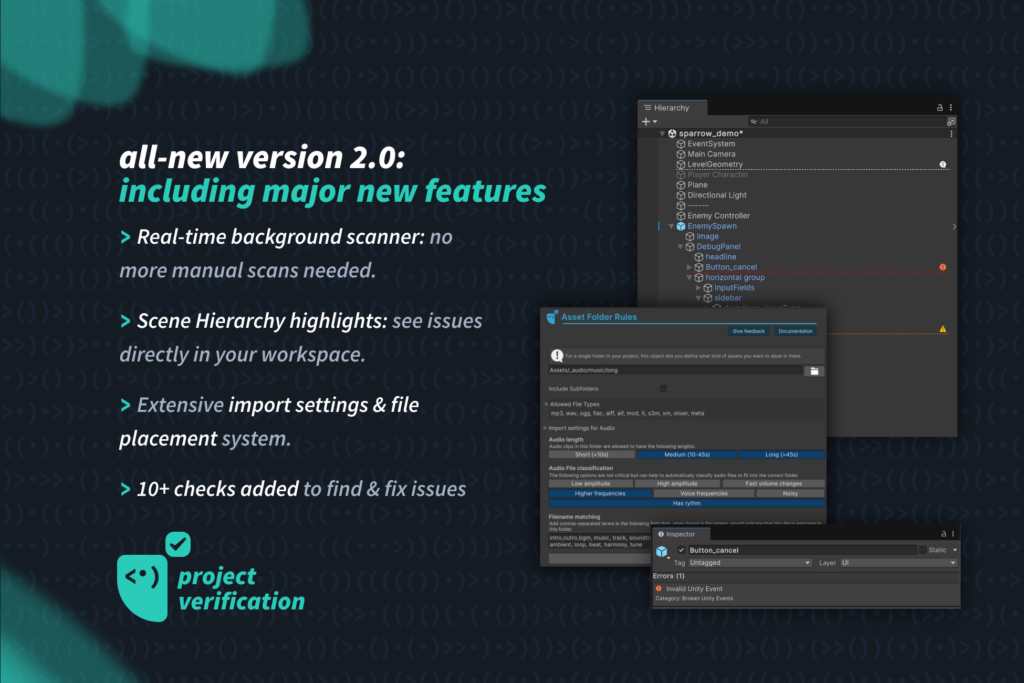Click the white info badge on LevelGeometry row
Image resolution: width=1024 pixels, height=683 pixels.
[943, 165]
